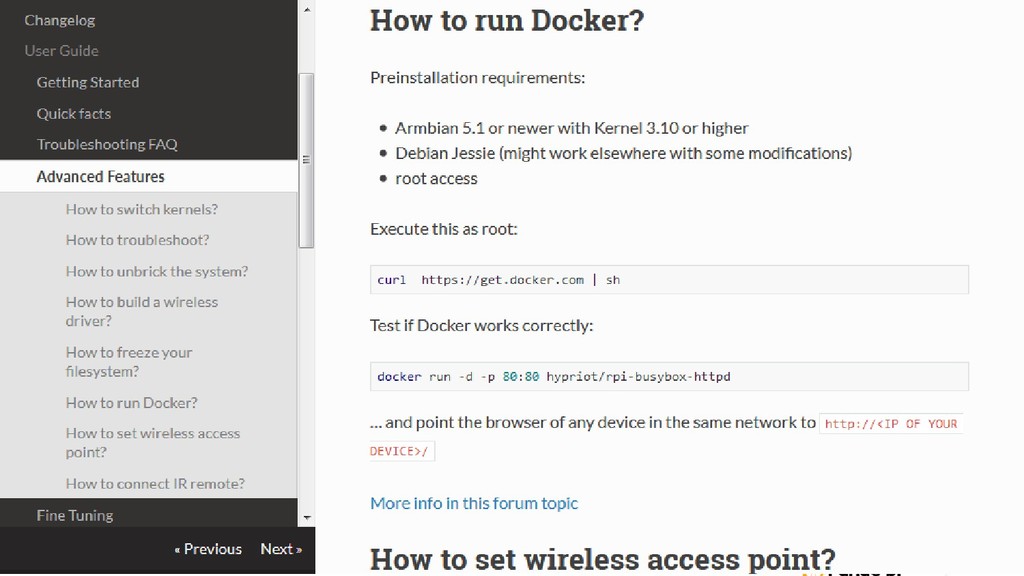
Task: Jump to How to unbrick the system?
Action: pyautogui.click(x=157, y=271)
